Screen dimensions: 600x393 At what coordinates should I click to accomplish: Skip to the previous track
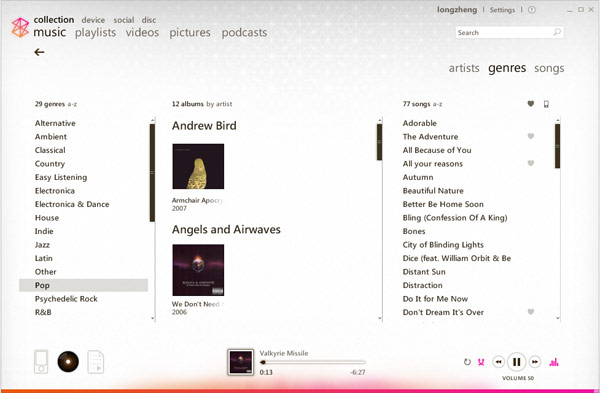498,362
